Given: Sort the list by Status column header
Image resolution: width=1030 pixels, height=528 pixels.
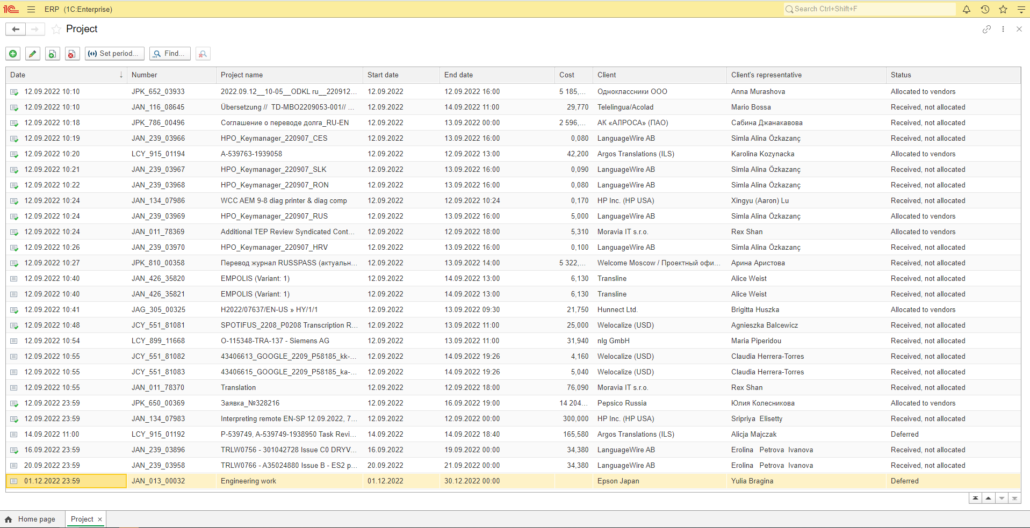Looking at the screenshot, I should (x=901, y=75).
